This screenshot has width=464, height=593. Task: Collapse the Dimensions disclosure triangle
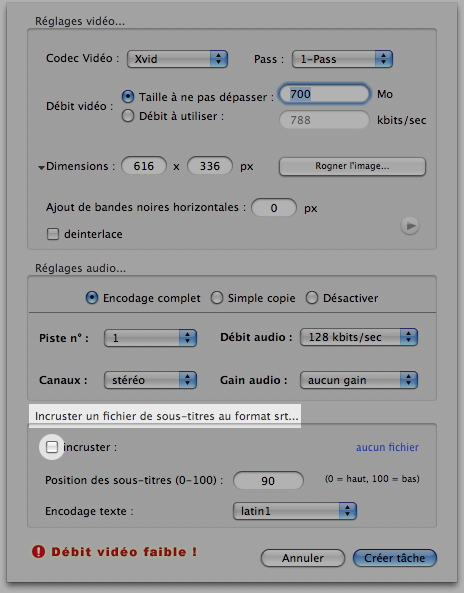pyautogui.click(x=41, y=168)
